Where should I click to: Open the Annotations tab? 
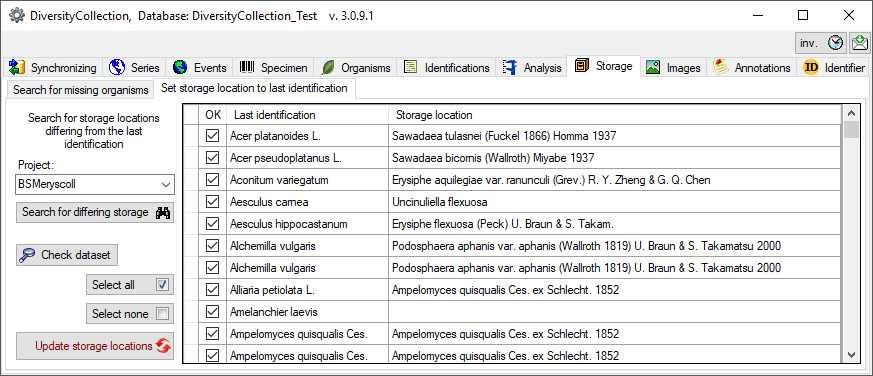click(752, 67)
